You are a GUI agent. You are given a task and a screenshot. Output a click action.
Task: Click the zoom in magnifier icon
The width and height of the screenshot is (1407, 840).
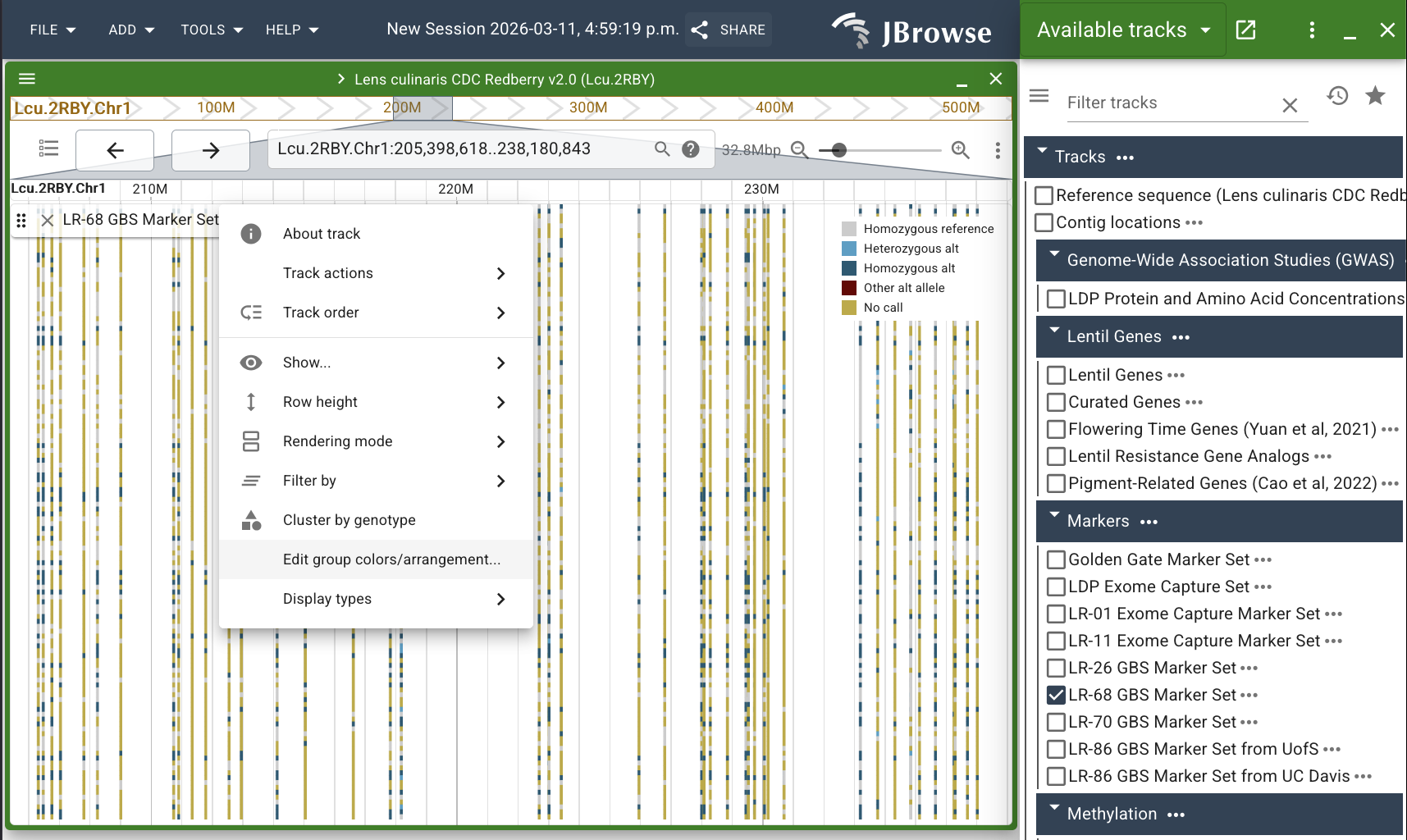point(960,150)
